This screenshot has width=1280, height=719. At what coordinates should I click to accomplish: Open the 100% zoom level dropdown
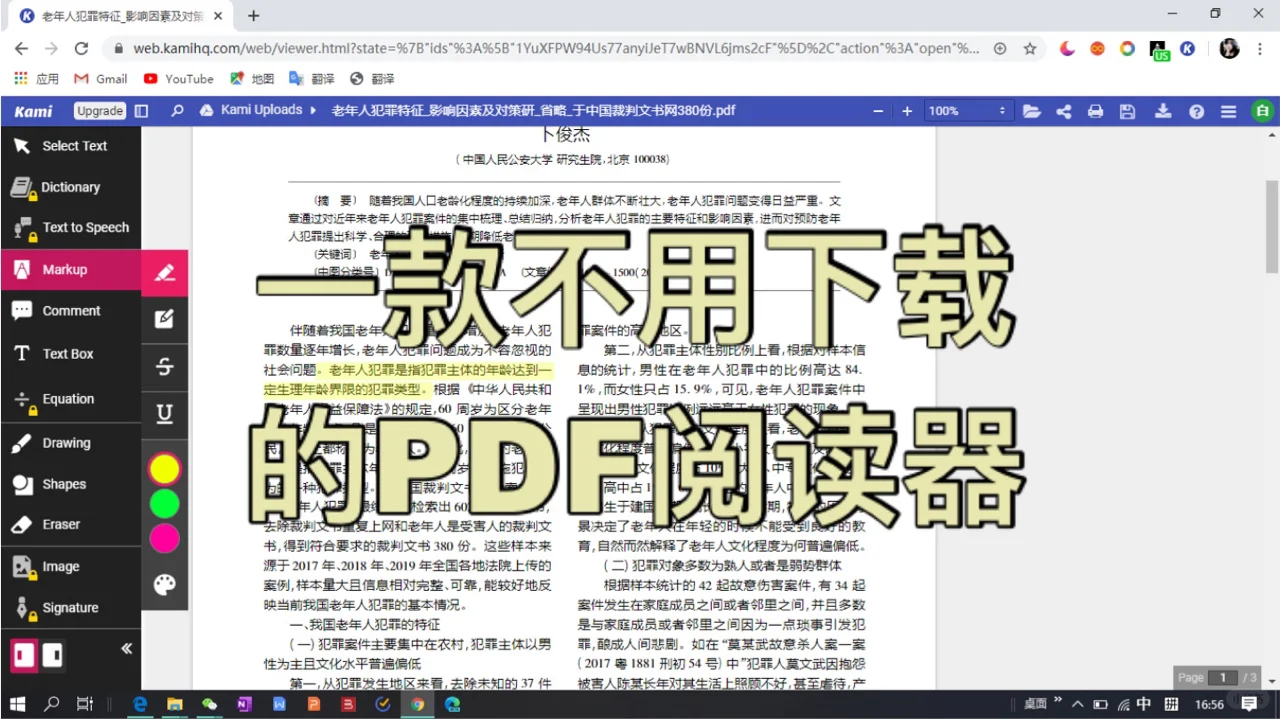tap(967, 111)
